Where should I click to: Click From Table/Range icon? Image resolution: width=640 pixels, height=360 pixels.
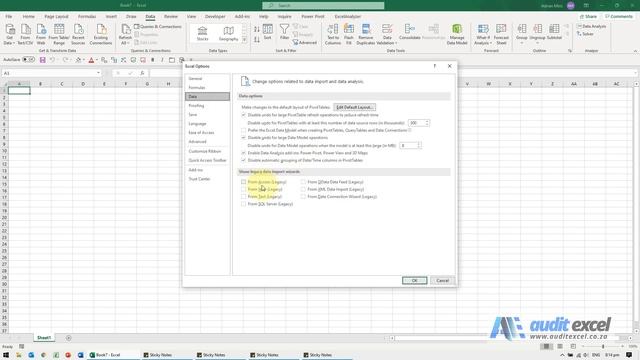[59, 34]
